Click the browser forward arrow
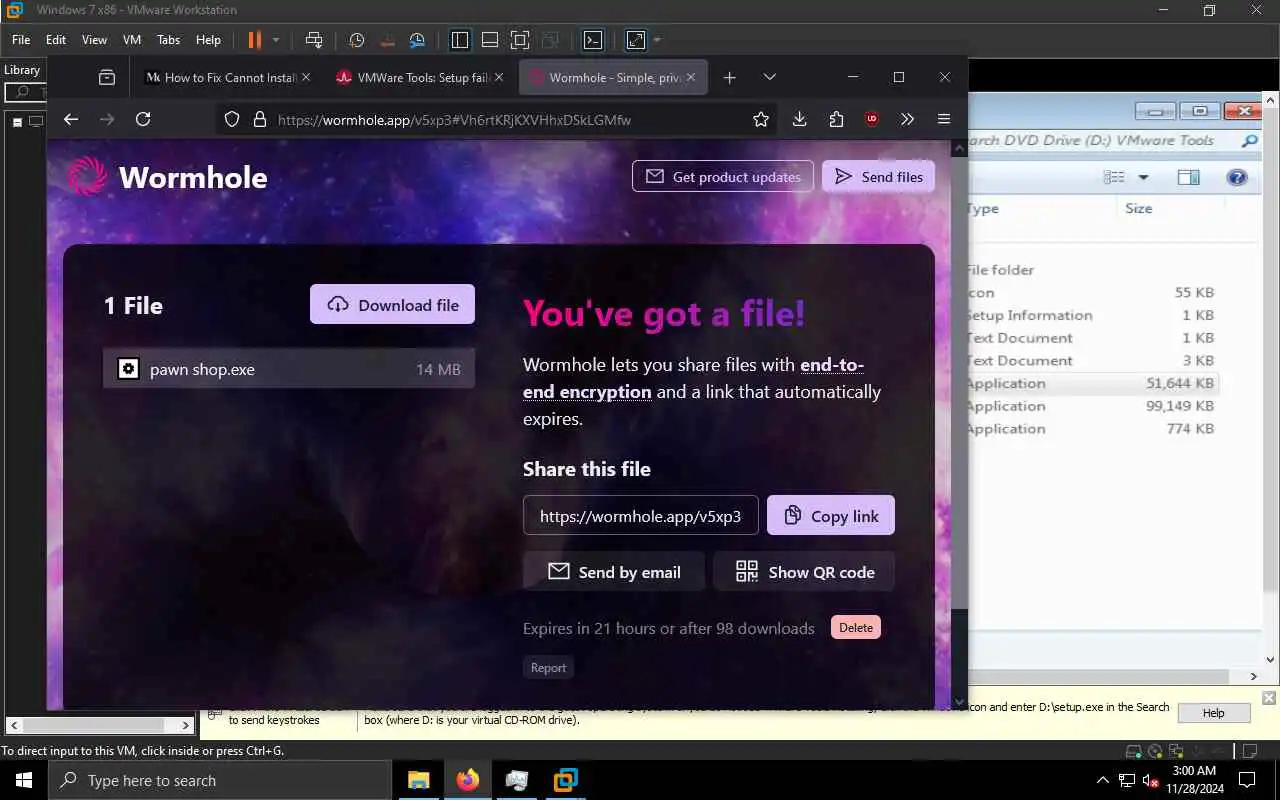This screenshot has width=1280, height=800. [107, 119]
